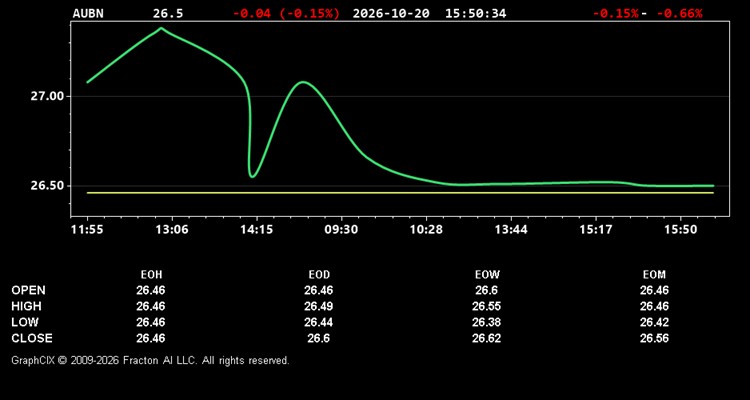Click the EOD CLOSE cell 26.6

pyautogui.click(x=319, y=338)
